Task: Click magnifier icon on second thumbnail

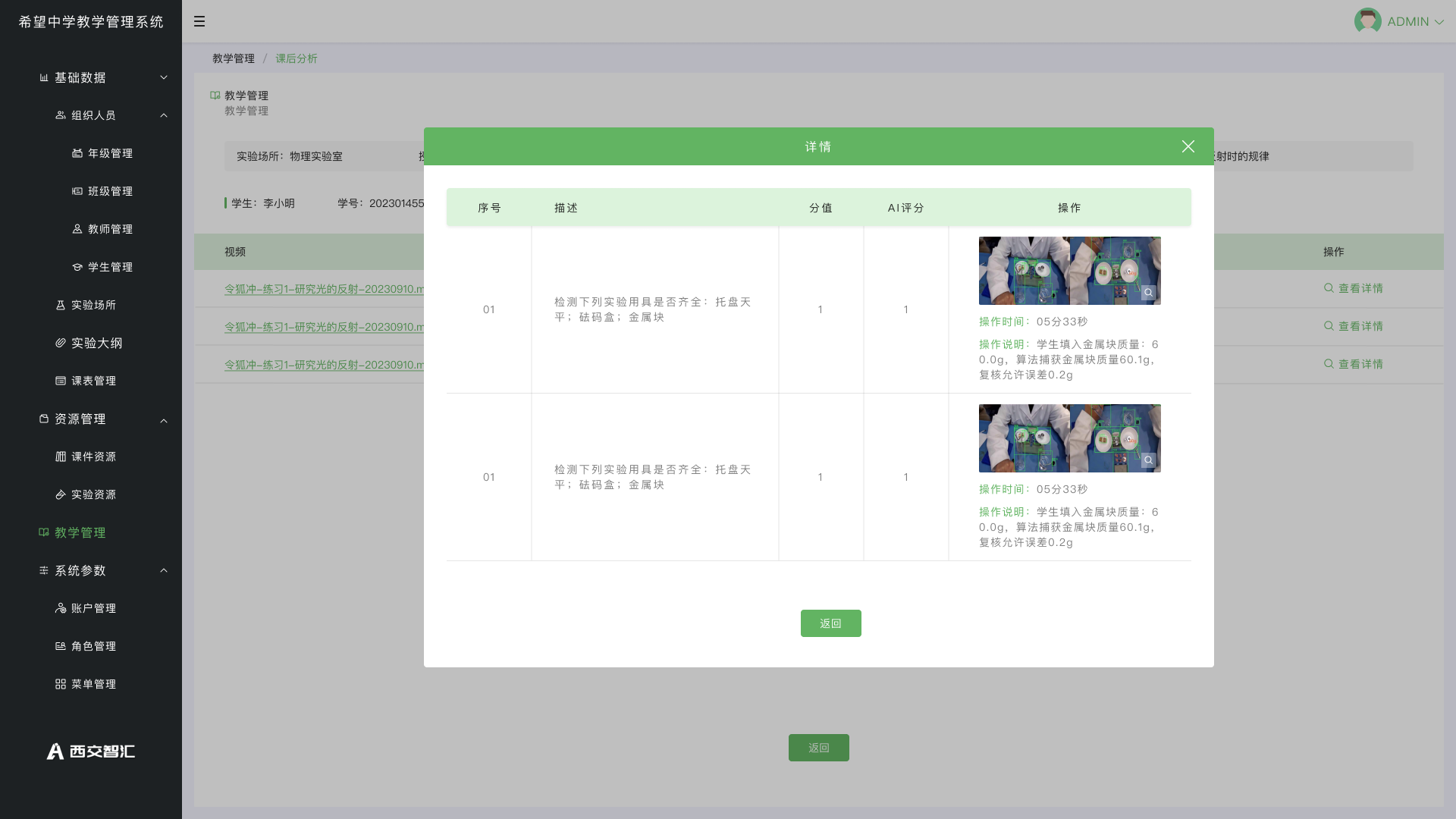Action: pyautogui.click(x=1149, y=460)
